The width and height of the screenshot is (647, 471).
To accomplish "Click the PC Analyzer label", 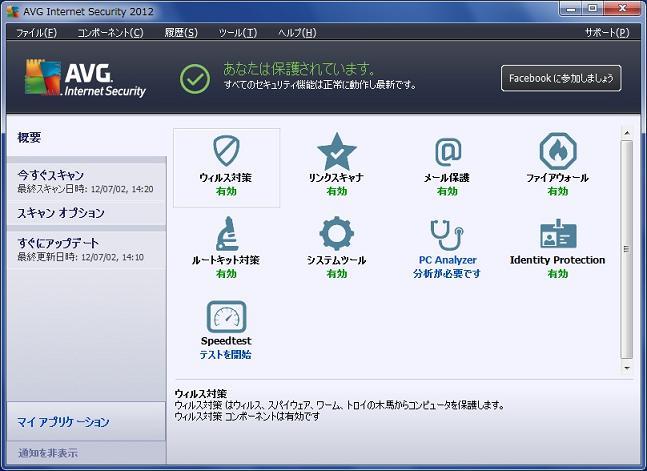I will [x=448, y=260].
